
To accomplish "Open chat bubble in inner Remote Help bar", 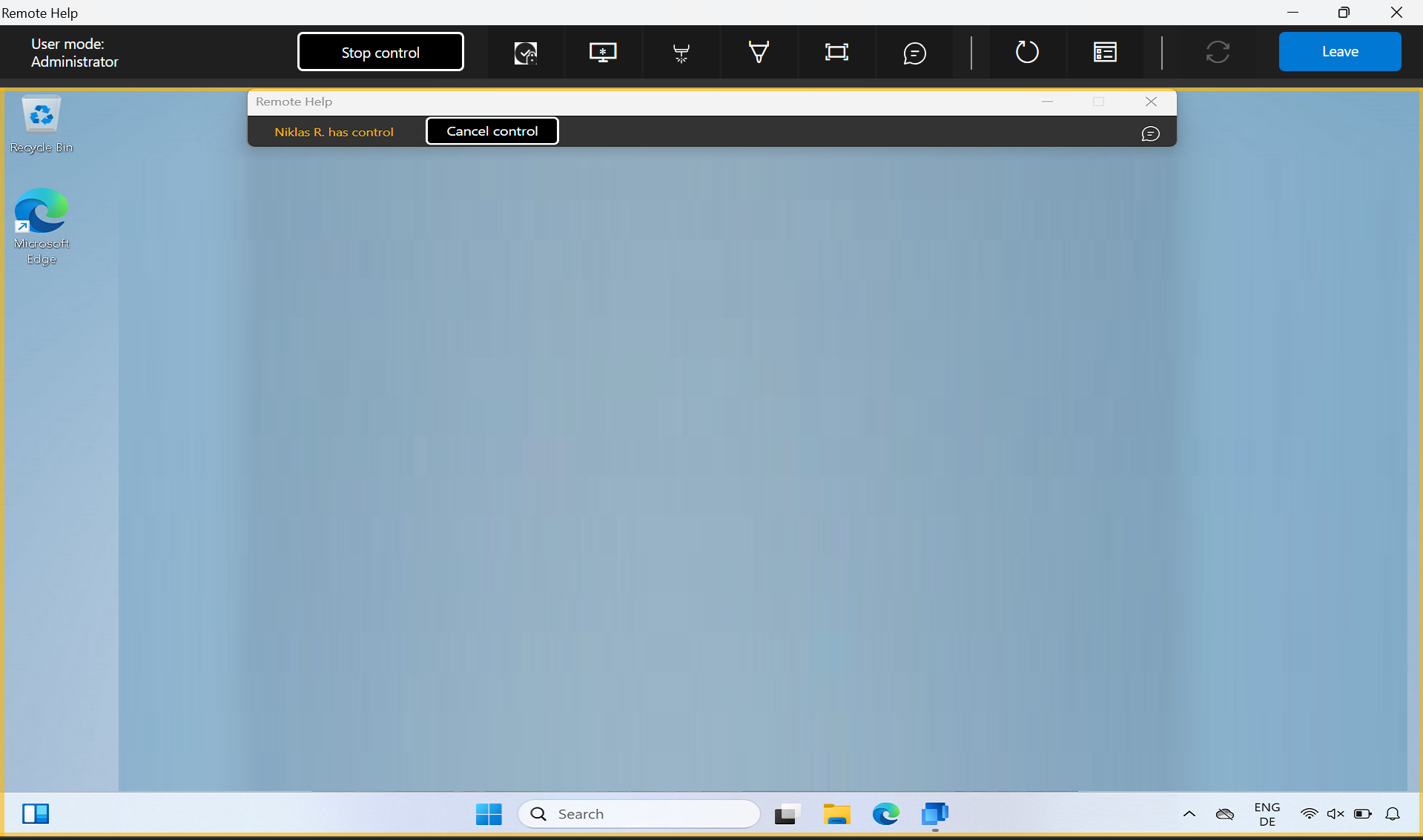I will pos(1150,133).
